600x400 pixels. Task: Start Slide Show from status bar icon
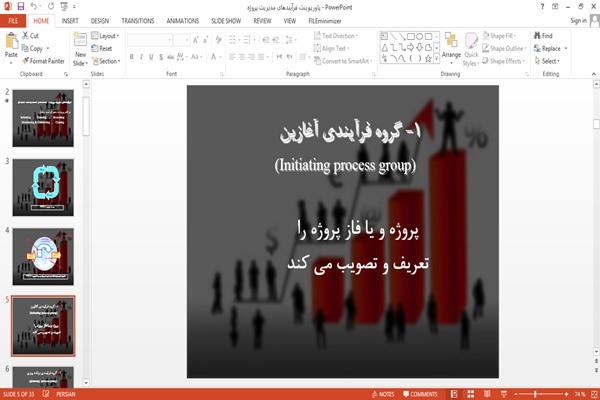504,394
